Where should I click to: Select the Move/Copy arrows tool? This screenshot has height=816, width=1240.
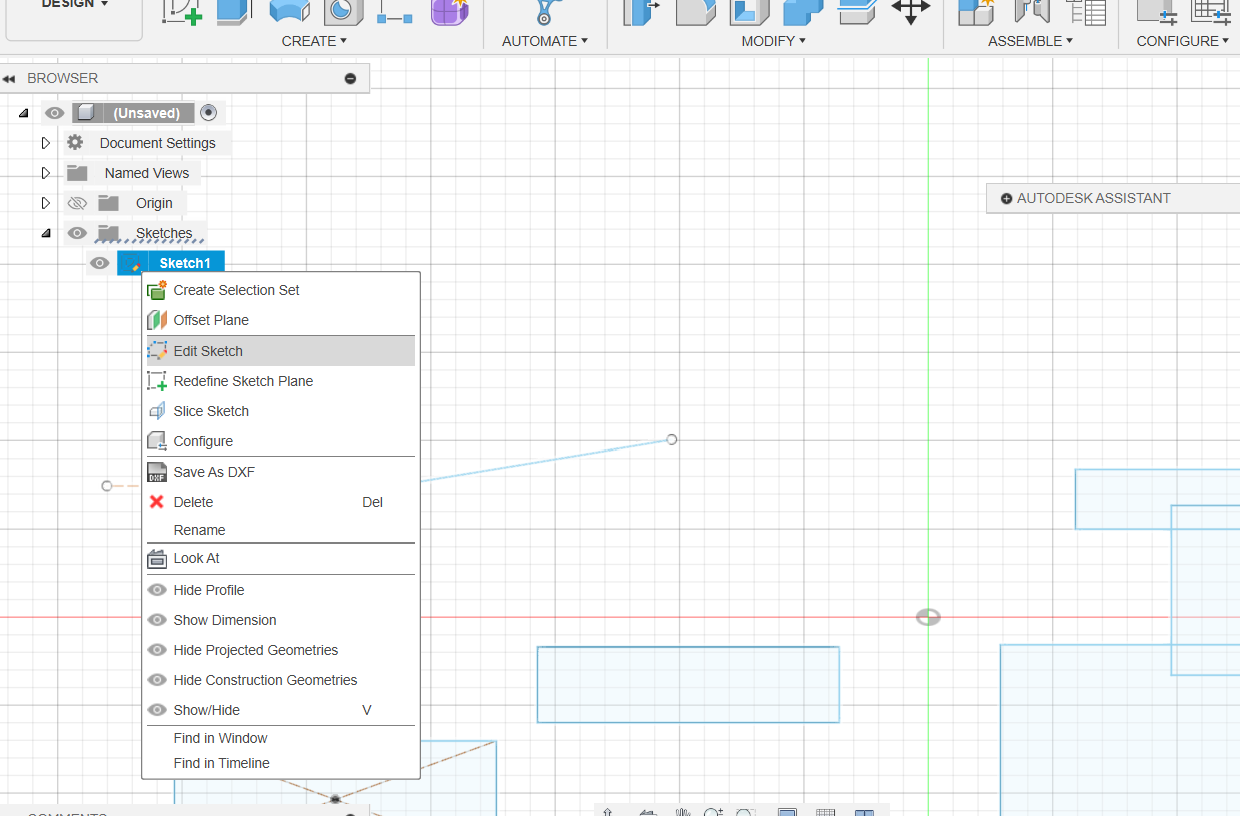pos(910,11)
